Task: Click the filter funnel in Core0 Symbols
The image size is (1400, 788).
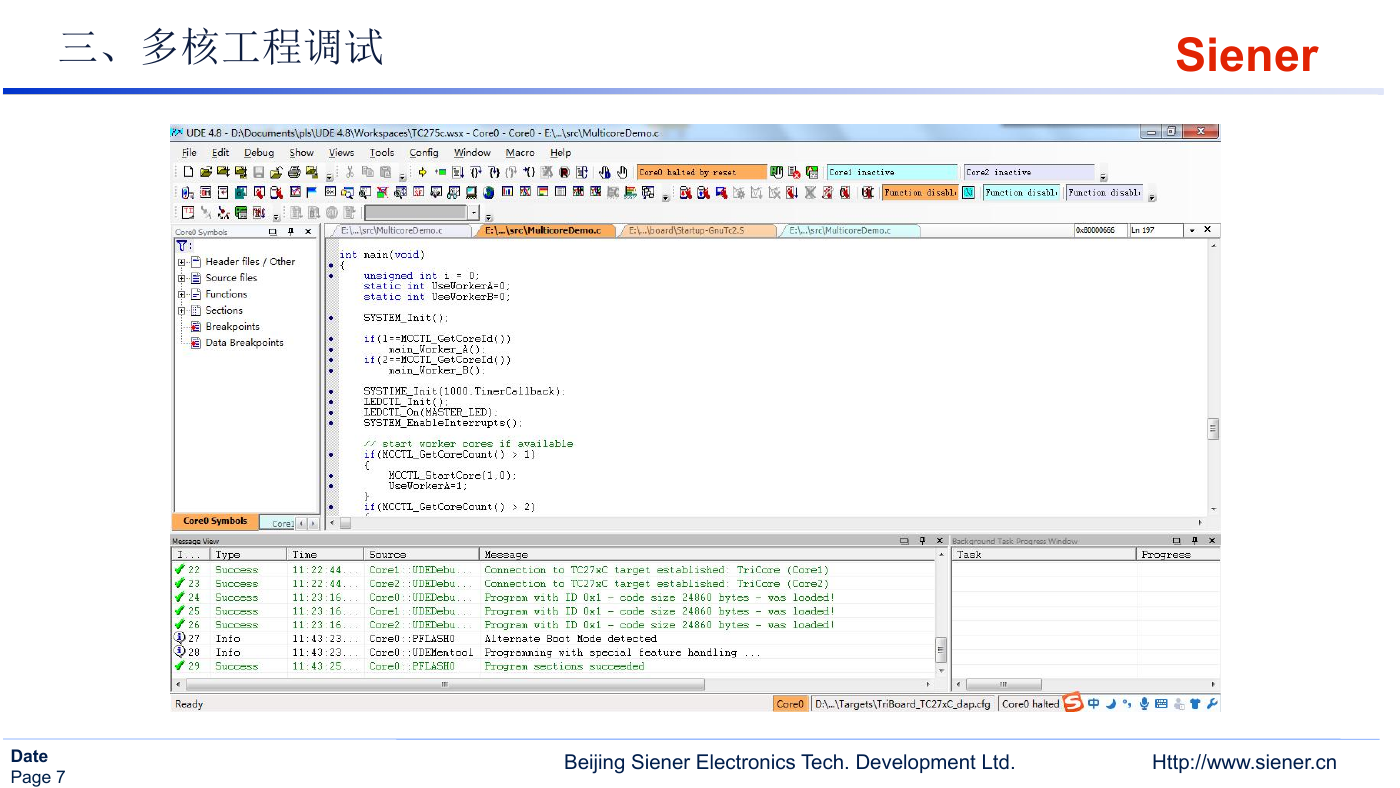Action: tap(183, 245)
